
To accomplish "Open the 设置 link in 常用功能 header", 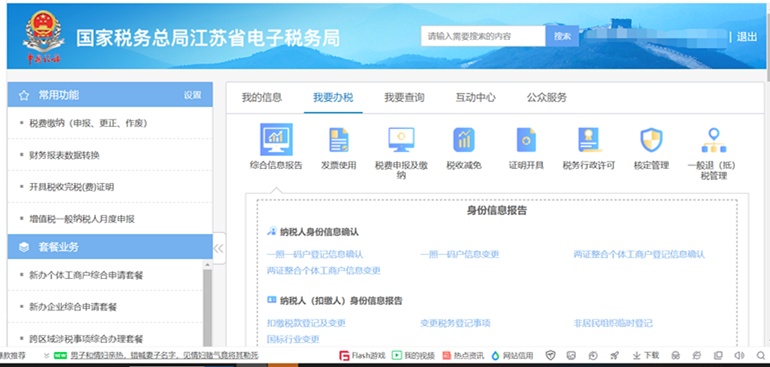I will [x=192, y=95].
